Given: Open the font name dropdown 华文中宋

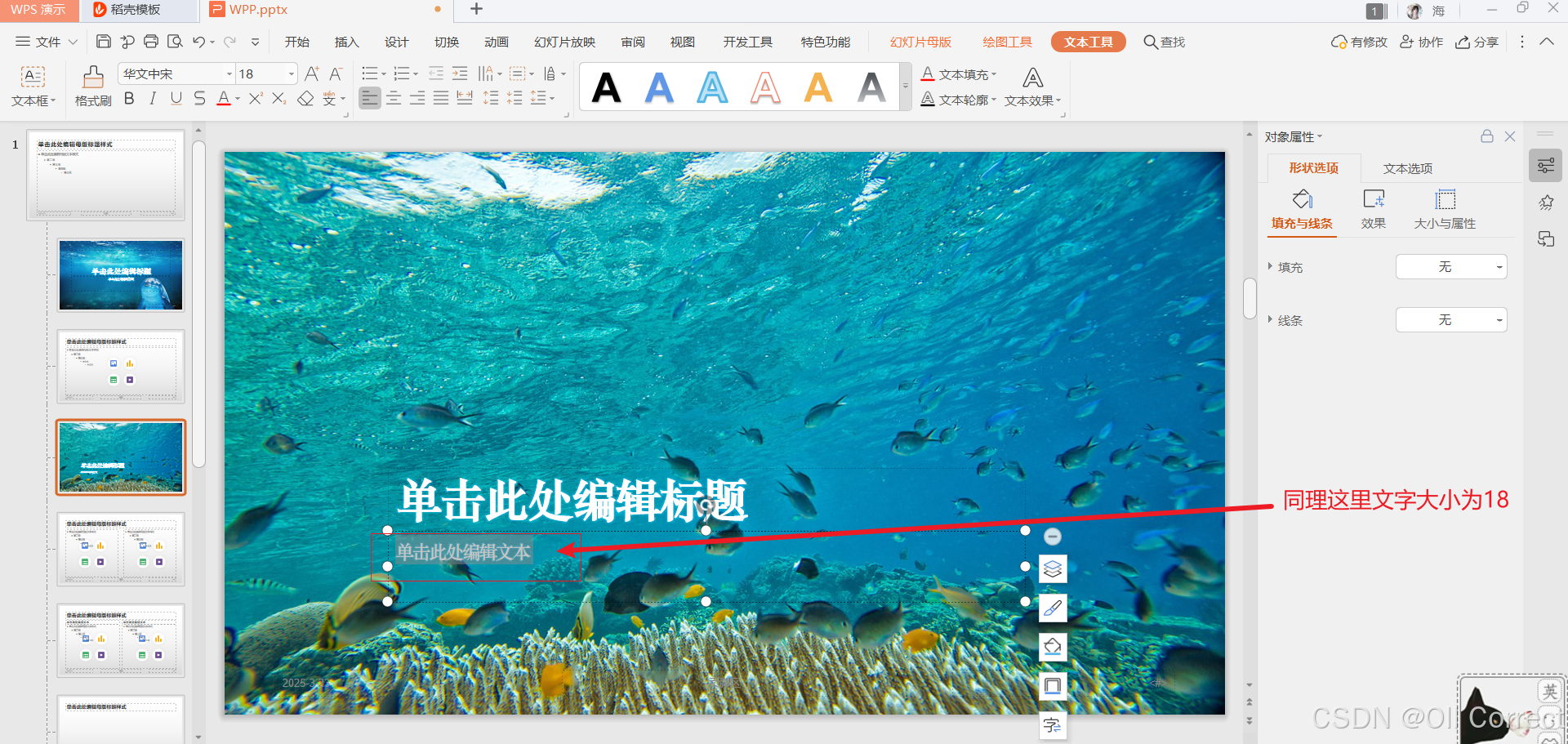Looking at the screenshot, I should click(229, 74).
